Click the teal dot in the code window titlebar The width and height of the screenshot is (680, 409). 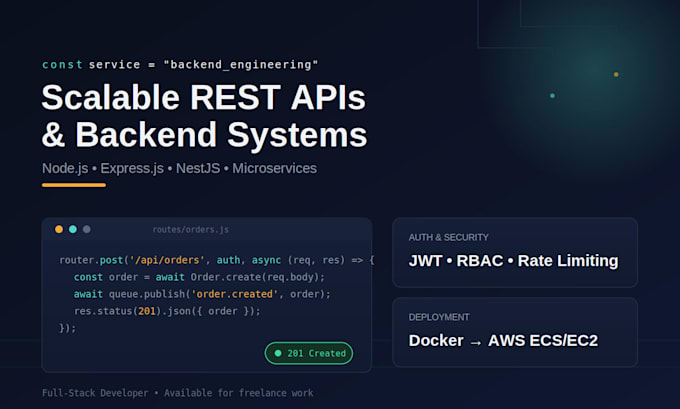click(x=73, y=229)
